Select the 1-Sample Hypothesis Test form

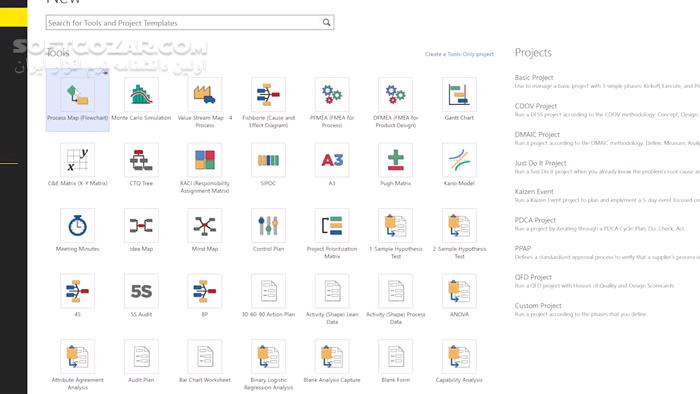pos(396,226)
